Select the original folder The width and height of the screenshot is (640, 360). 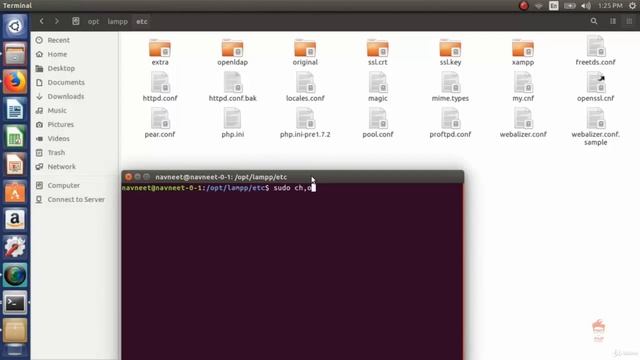(305, 52)
